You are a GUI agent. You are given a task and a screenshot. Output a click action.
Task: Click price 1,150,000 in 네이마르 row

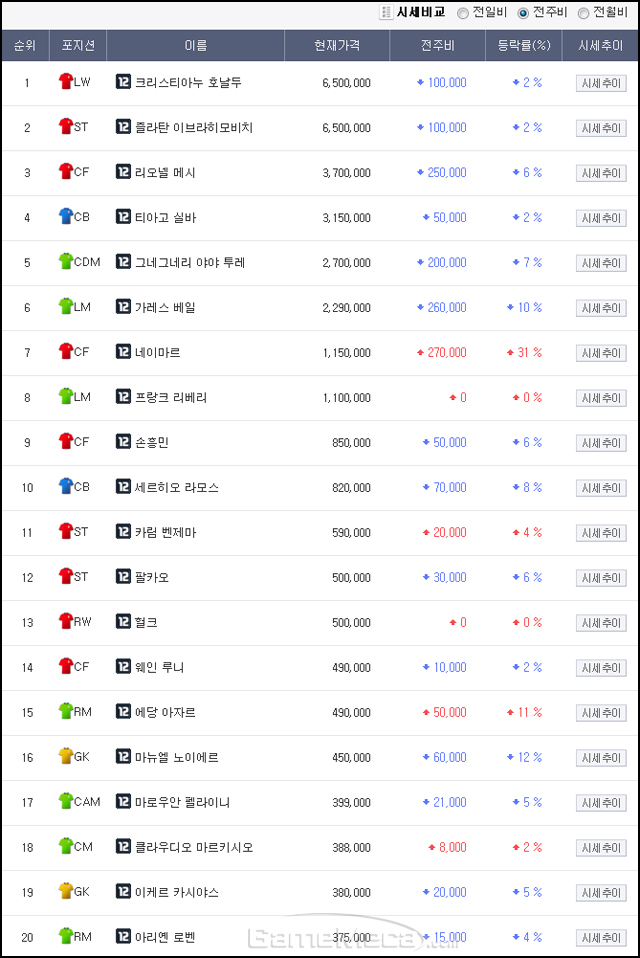[x=346, y=353]
